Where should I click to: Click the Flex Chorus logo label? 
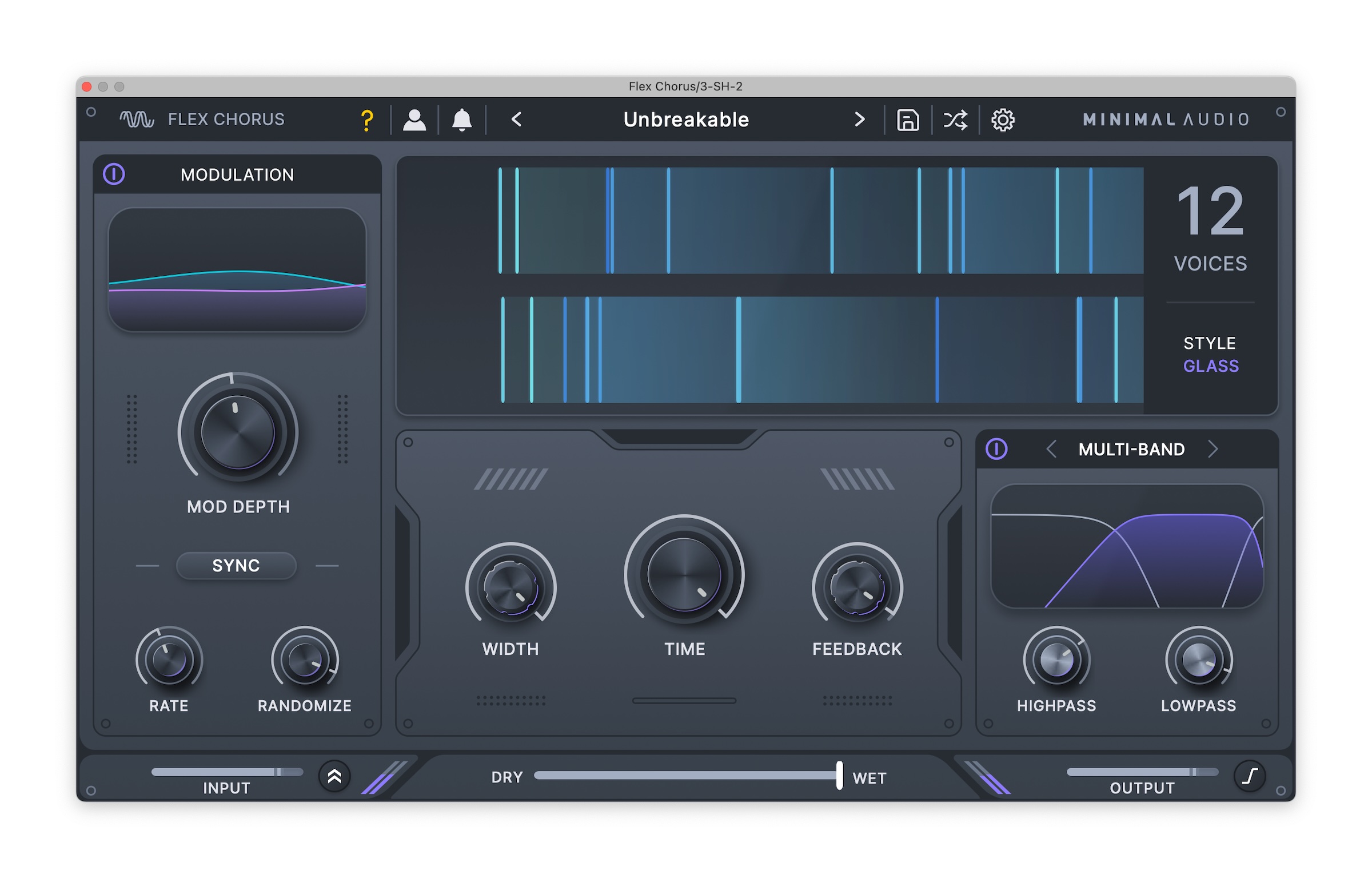[x=202, y=119]
